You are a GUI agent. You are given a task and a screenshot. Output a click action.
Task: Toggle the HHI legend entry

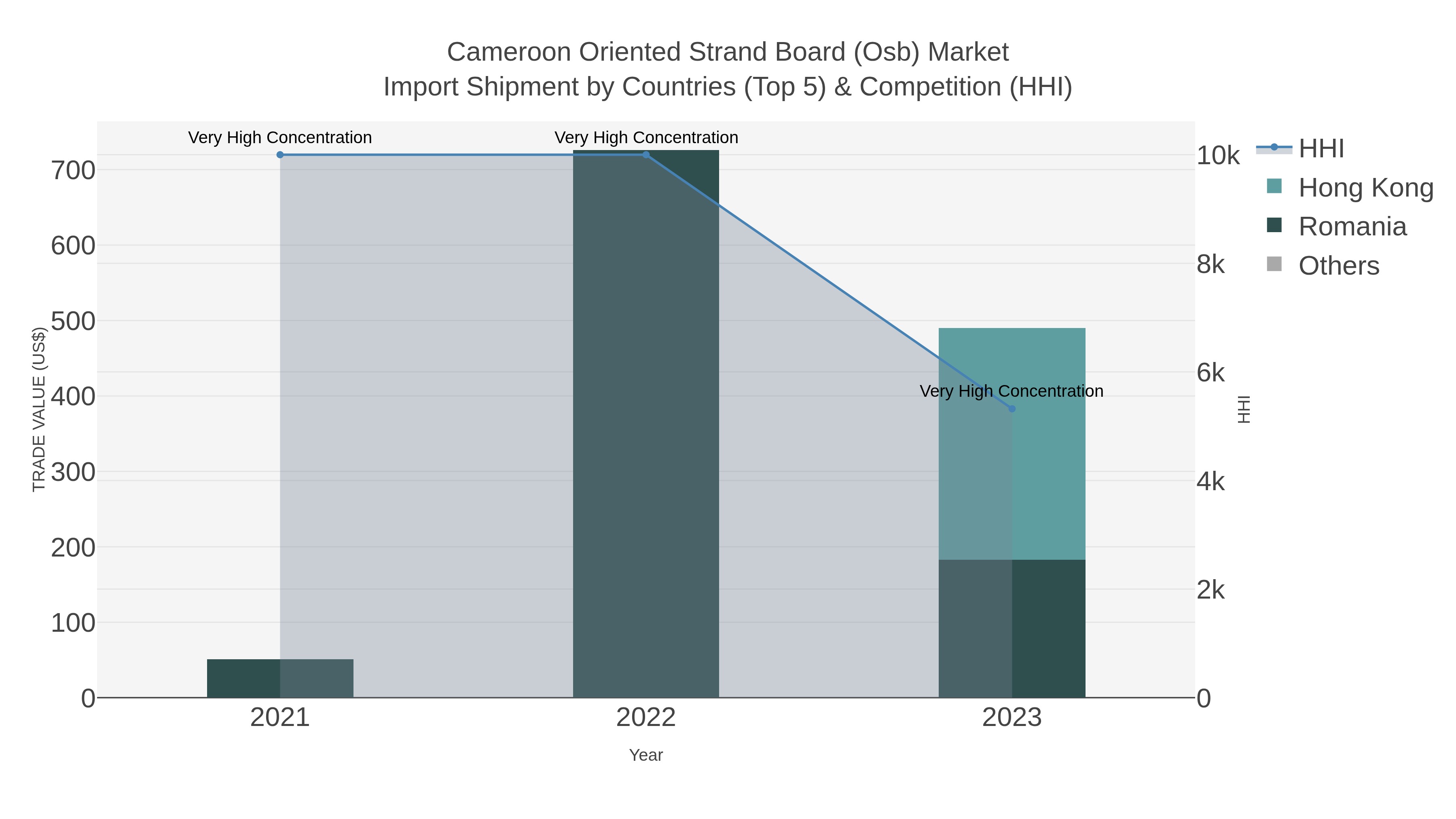point(1300,148)
